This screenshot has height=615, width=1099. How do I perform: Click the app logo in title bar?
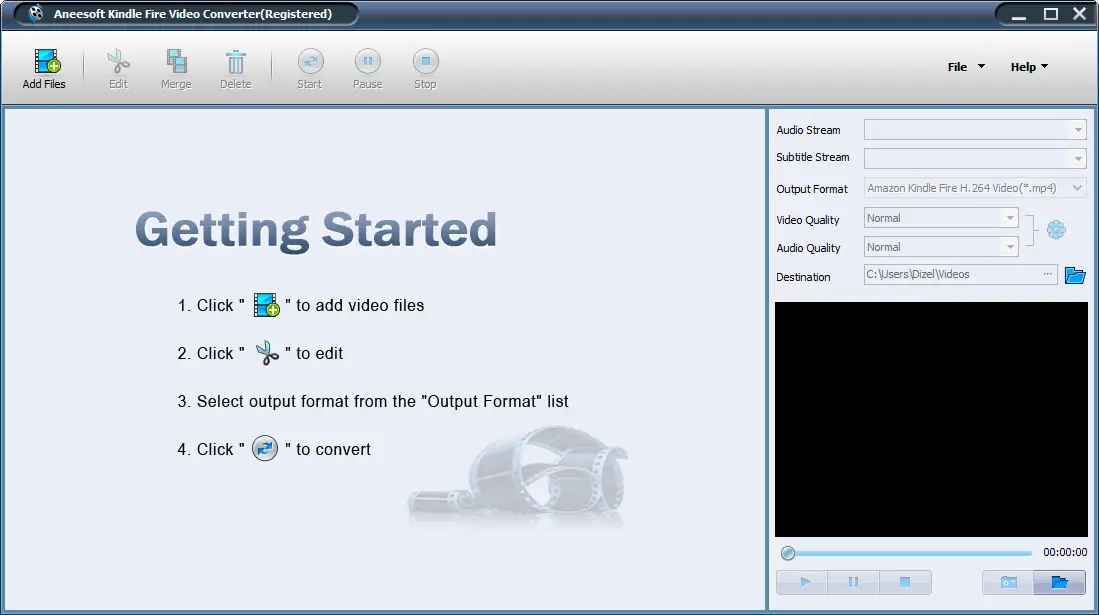coord(35,13)
